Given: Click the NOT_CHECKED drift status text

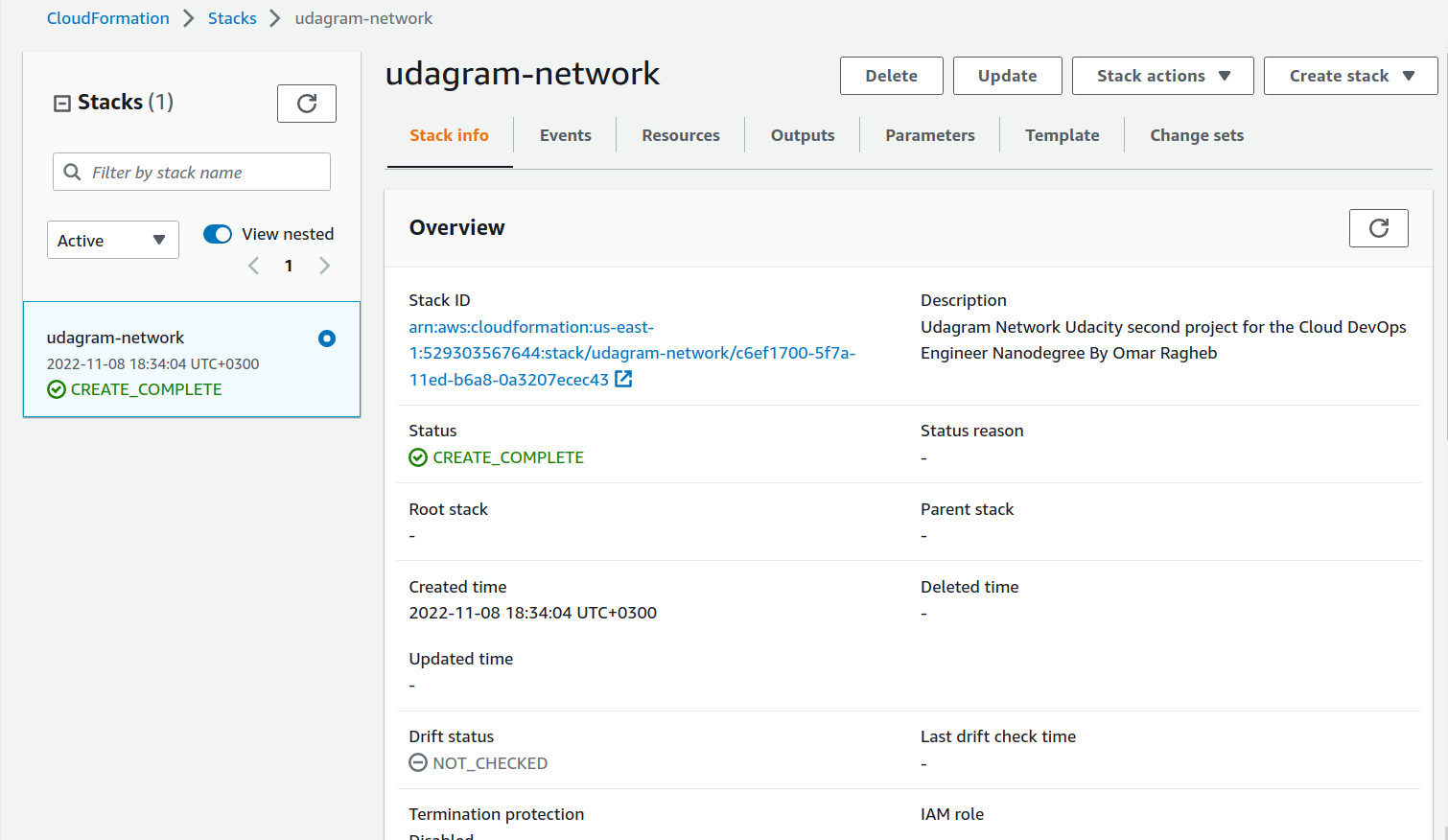Looking at the screenshot, I should coord(490,763).
